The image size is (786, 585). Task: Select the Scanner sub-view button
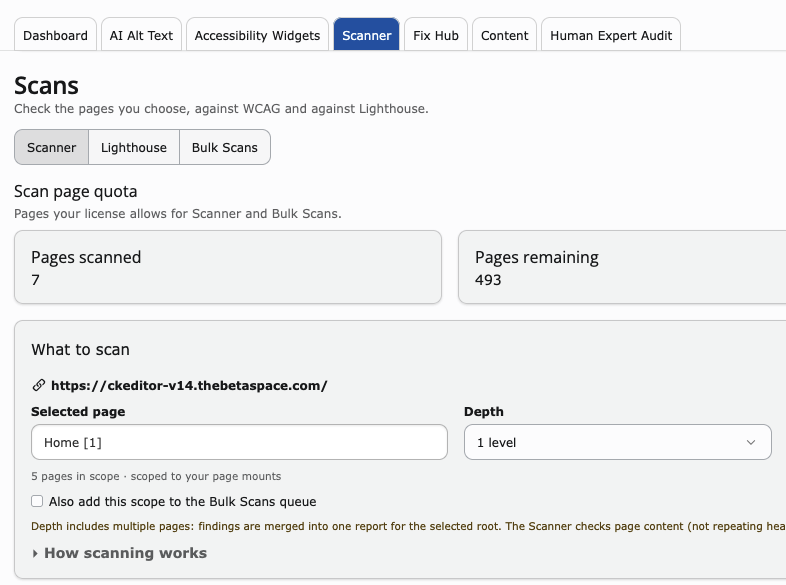point(52,147)
